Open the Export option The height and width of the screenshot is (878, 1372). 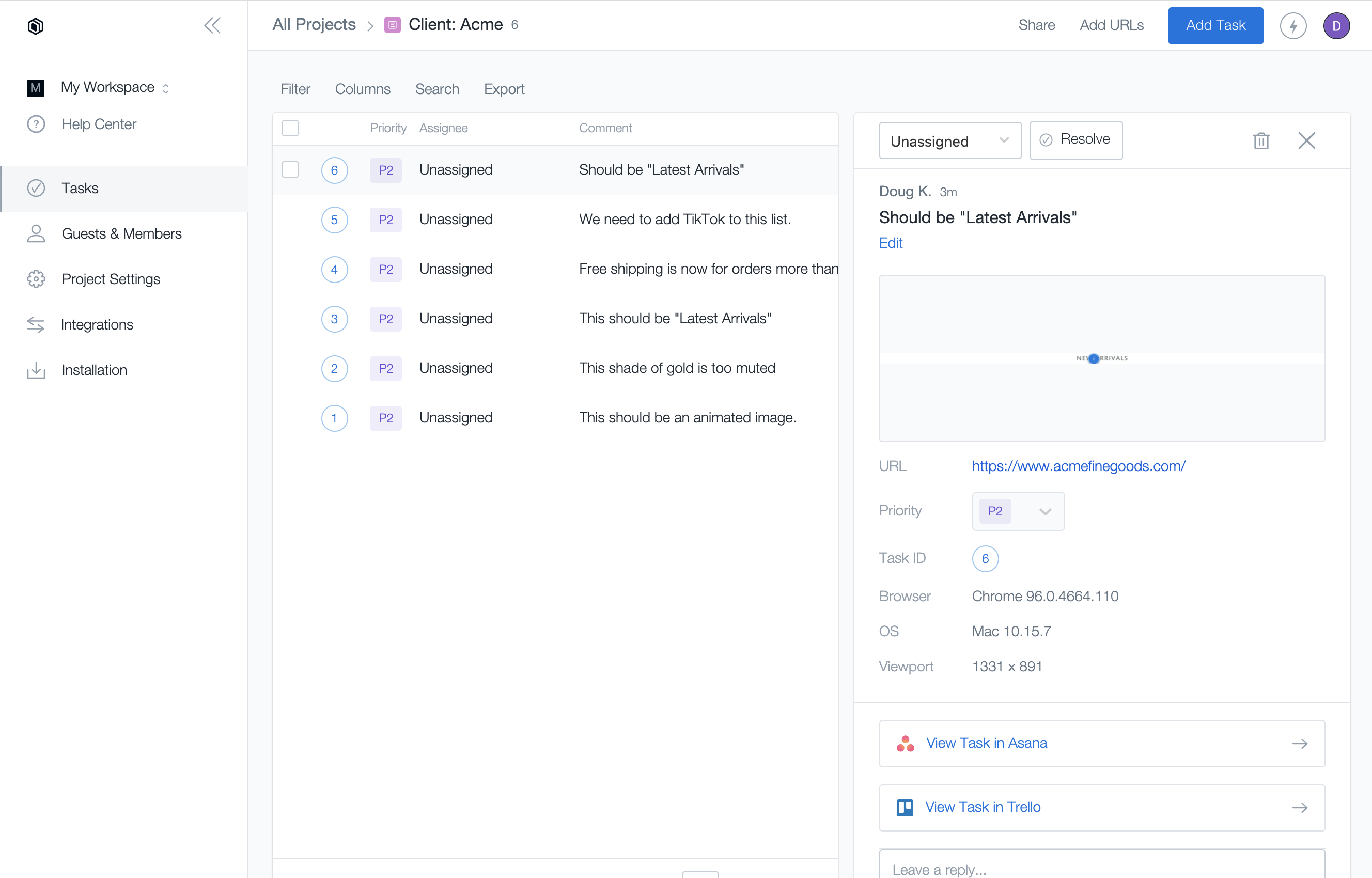coord(504,89)
